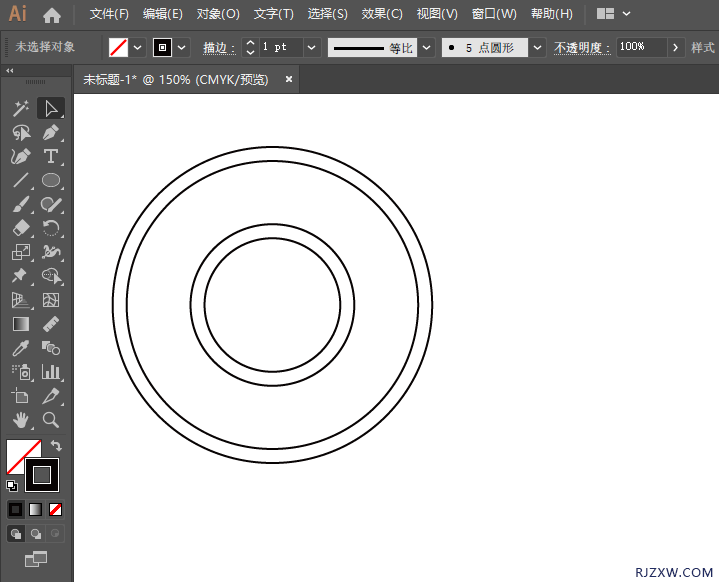Select the Eyedropper tool
This screenshot has height=582, width=719.
(20, 349)
